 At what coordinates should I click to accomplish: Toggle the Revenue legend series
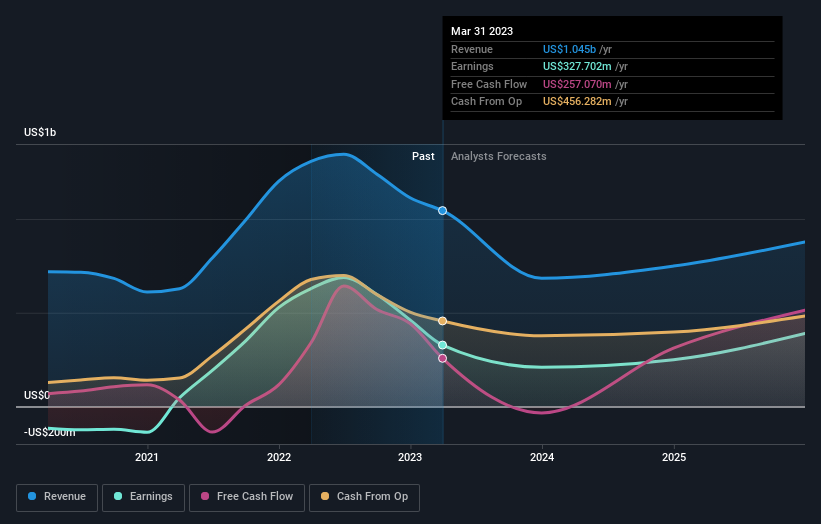[x=57, y=497]
